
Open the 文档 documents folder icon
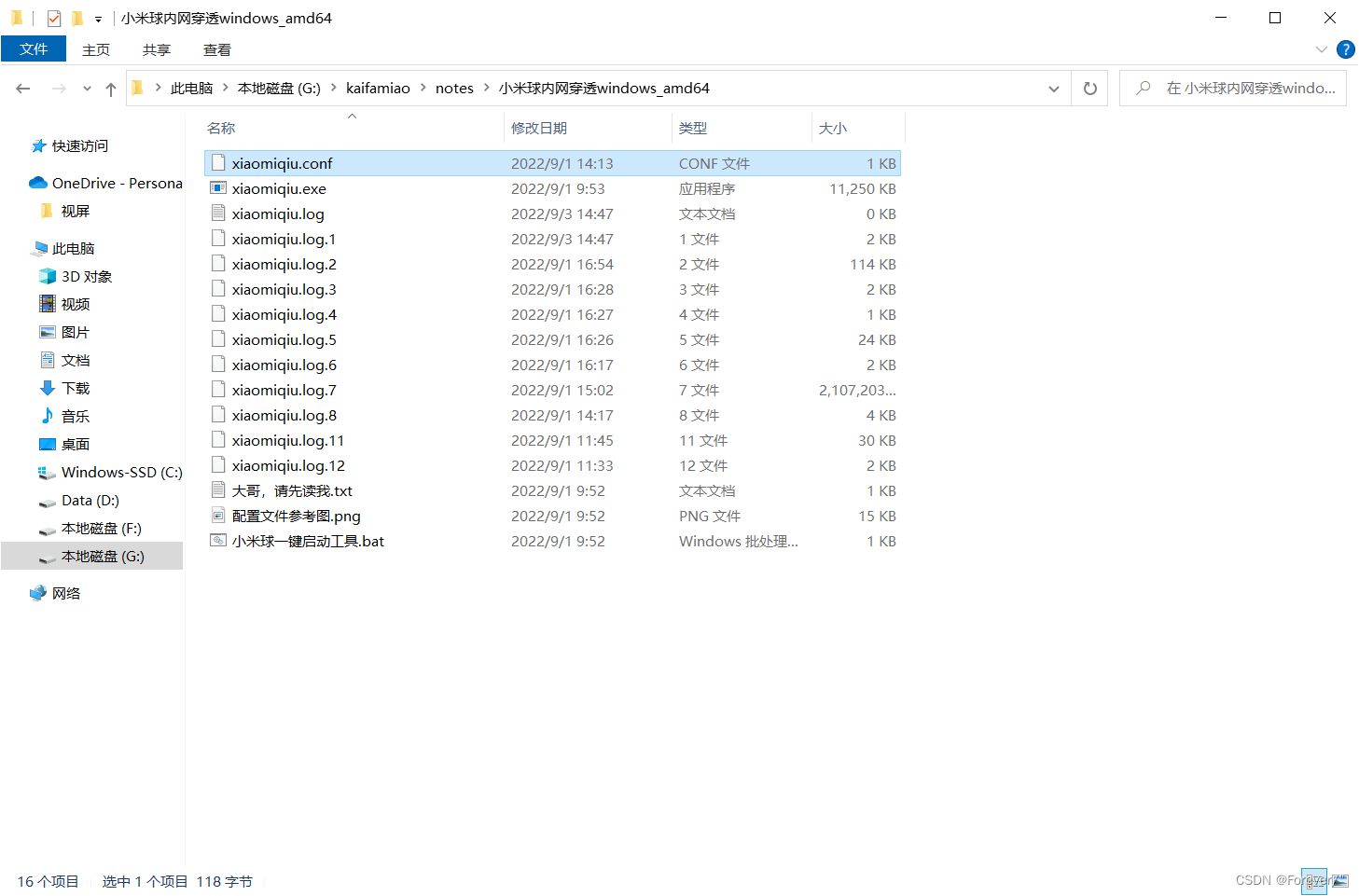tap(48, 360)
